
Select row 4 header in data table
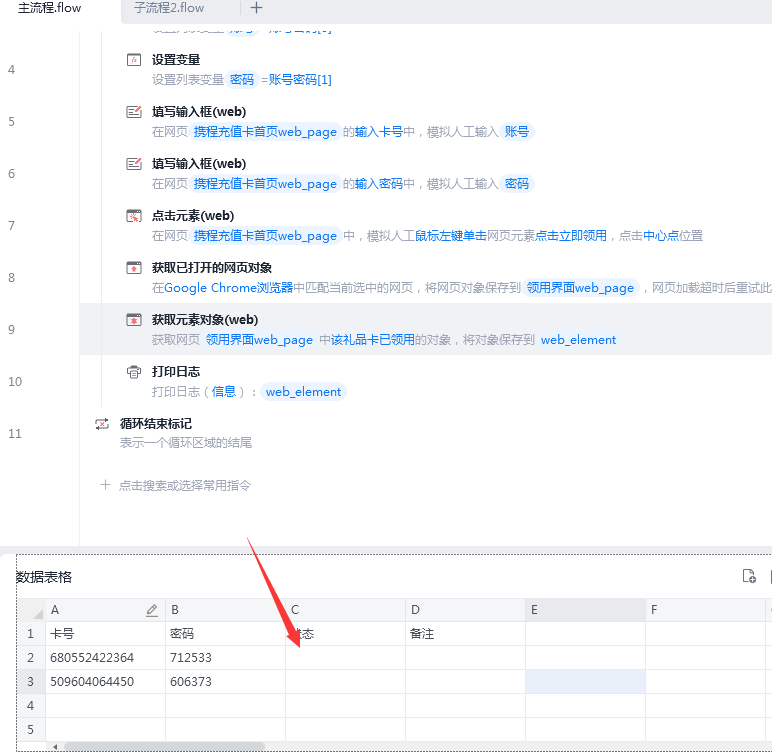point(32,706)
